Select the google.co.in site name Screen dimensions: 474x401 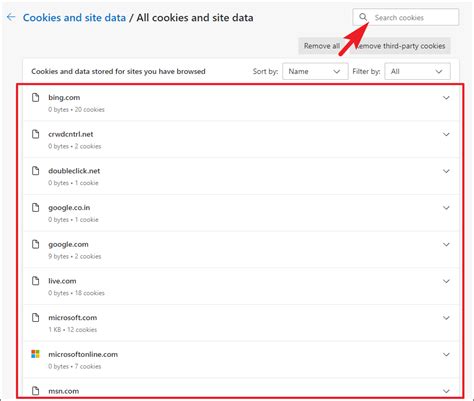(69, 208)
